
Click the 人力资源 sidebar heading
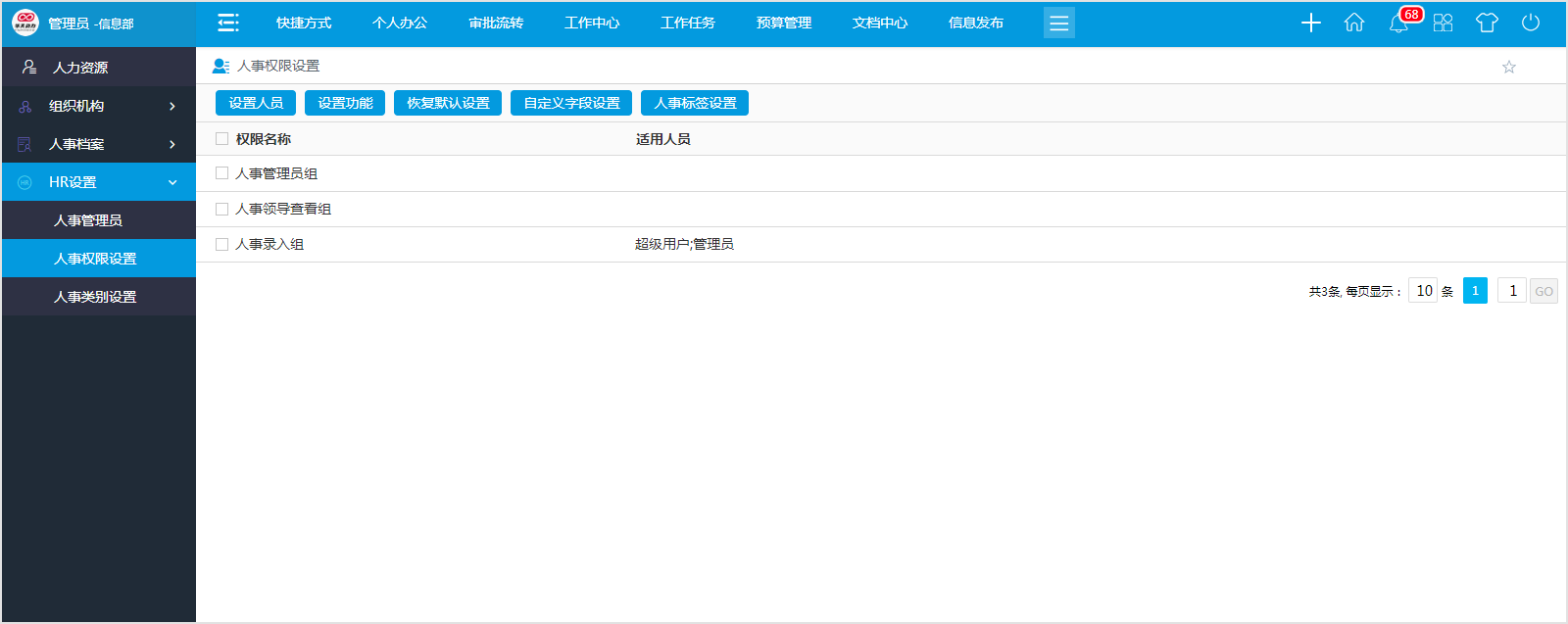click(80, 68)
